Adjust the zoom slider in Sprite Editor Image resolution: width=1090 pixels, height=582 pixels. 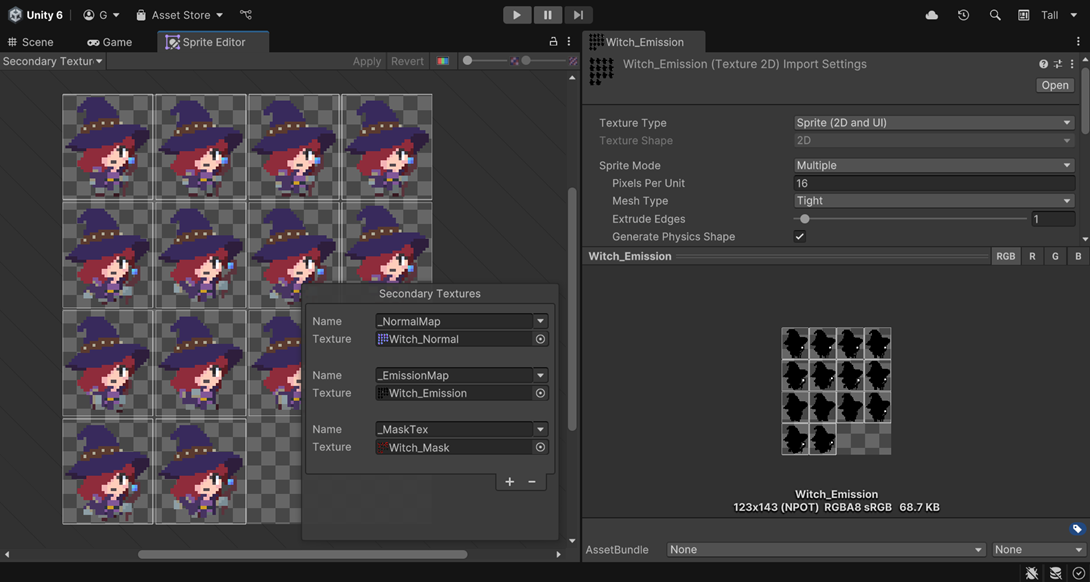(486, 61)
